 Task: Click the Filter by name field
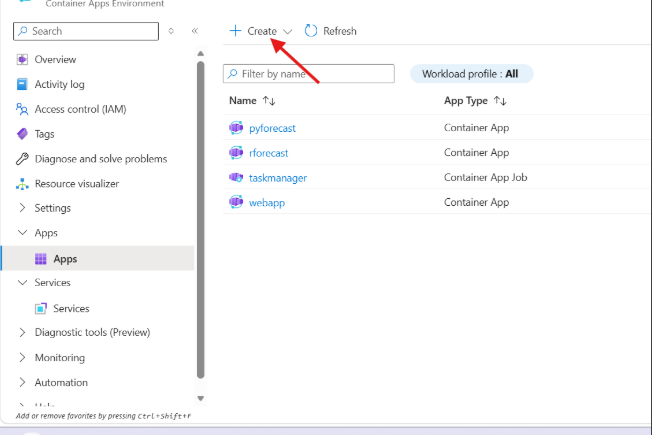click(309, 74)
